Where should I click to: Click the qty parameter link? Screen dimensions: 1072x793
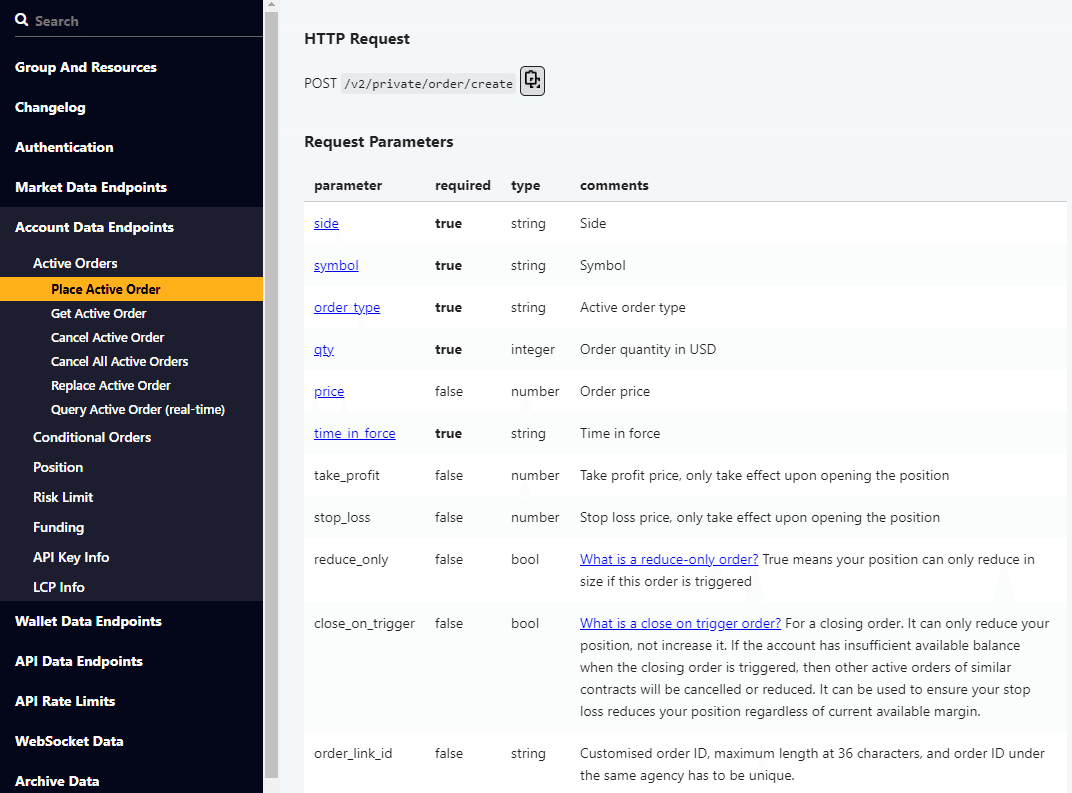[x=324, y=350]
